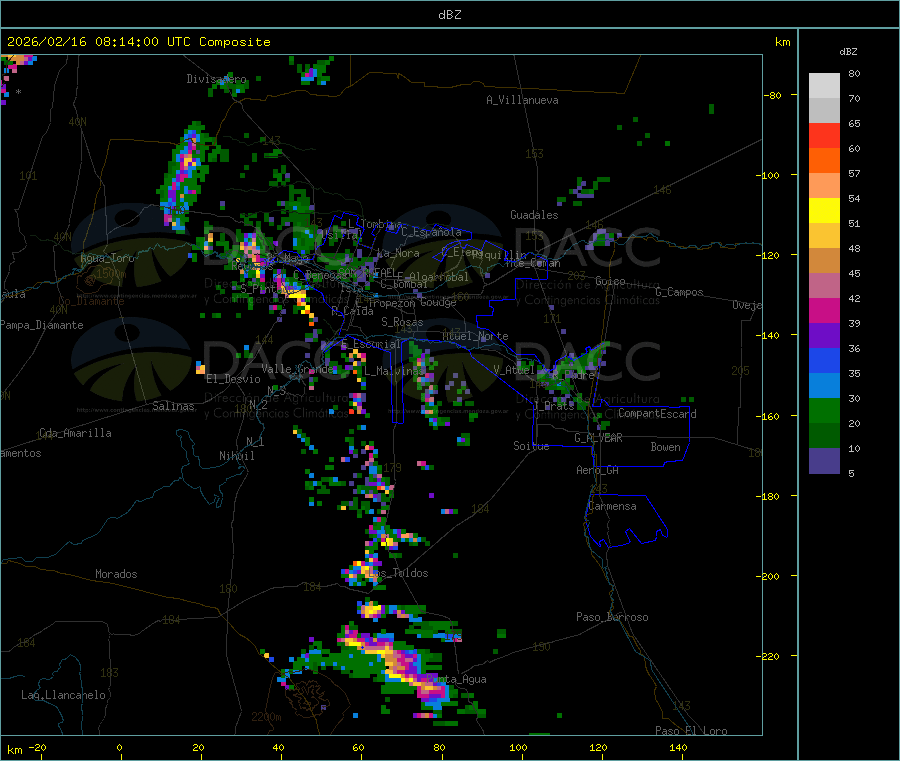Click the Salinas place label

[x=173, y=406]
